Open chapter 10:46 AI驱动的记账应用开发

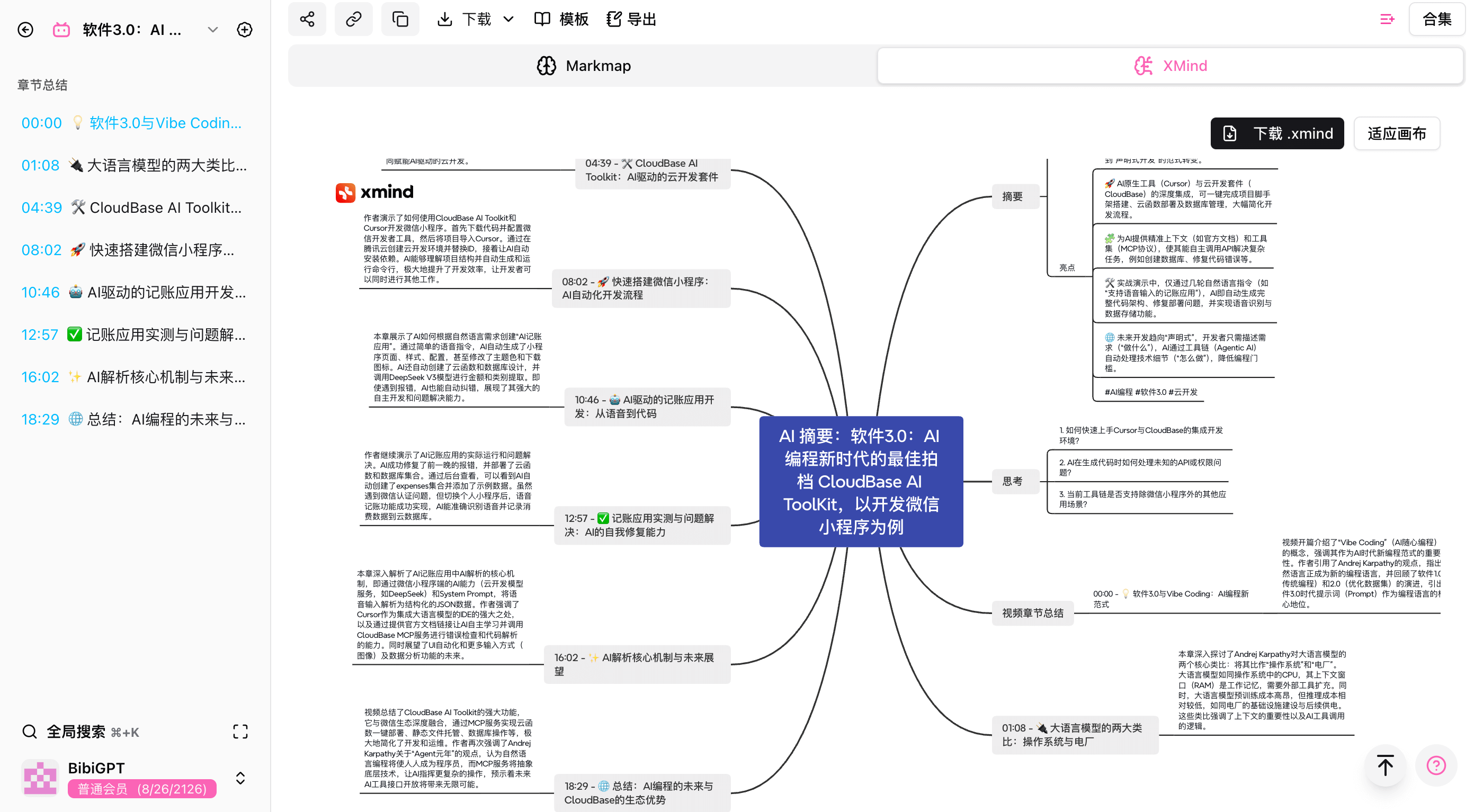(x=133, y=292)
